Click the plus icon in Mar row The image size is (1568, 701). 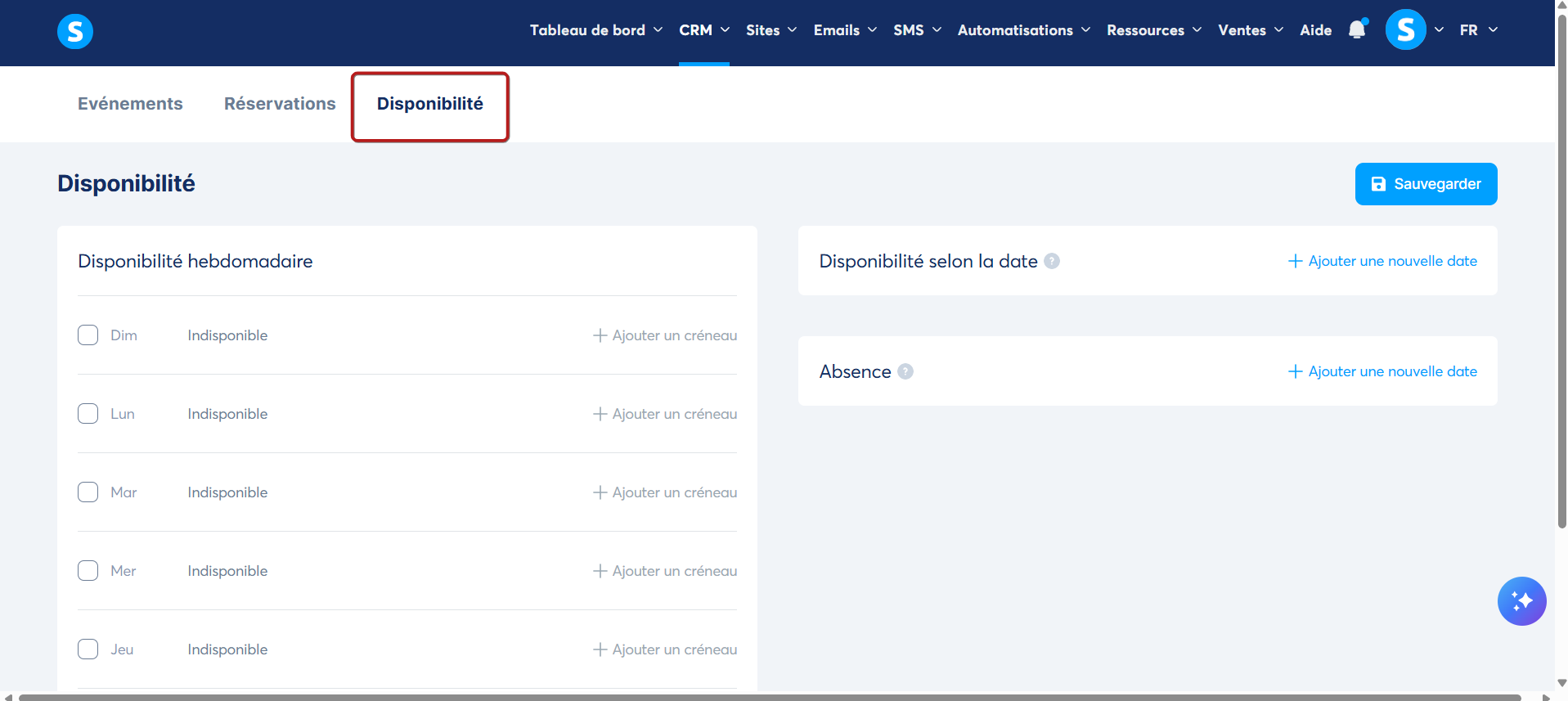click(x=600, y=492)
